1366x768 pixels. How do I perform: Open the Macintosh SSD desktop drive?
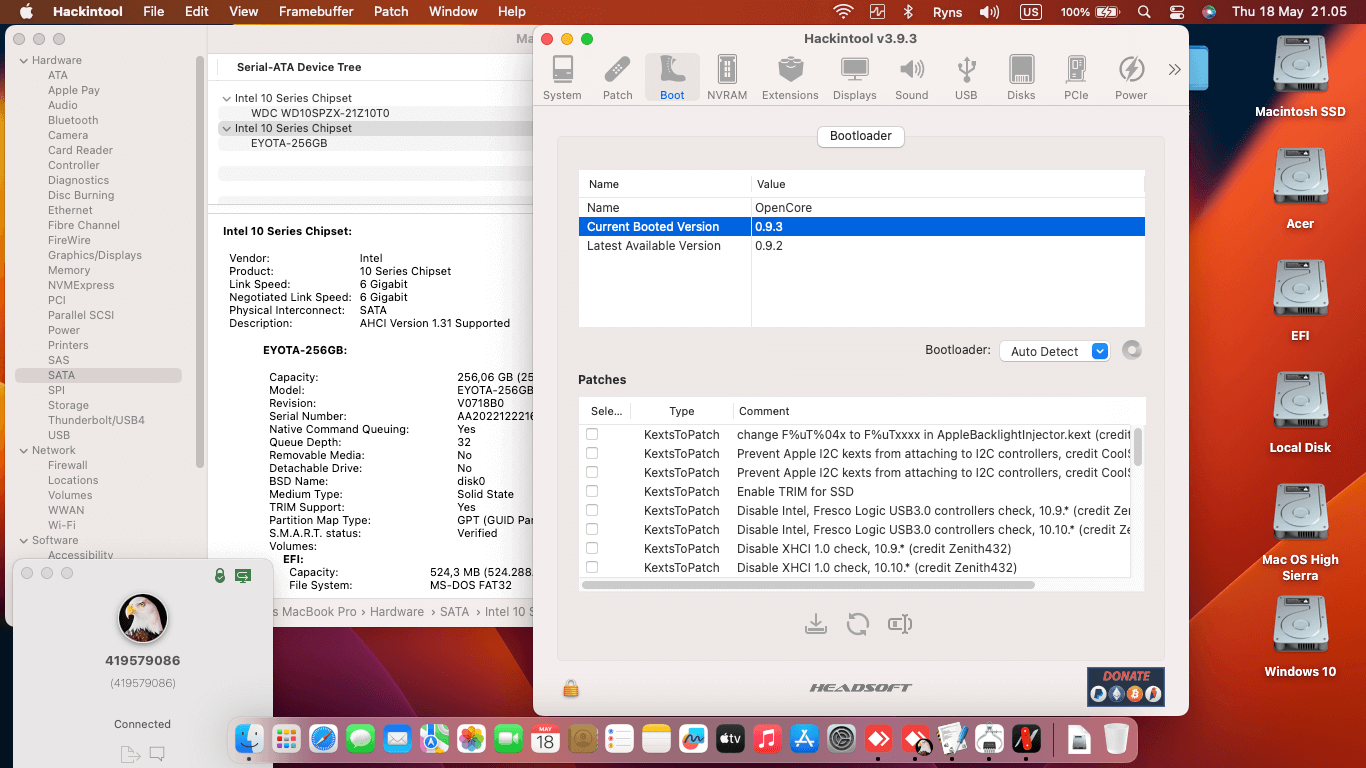pyautogui.click(x=1300, y=76)
